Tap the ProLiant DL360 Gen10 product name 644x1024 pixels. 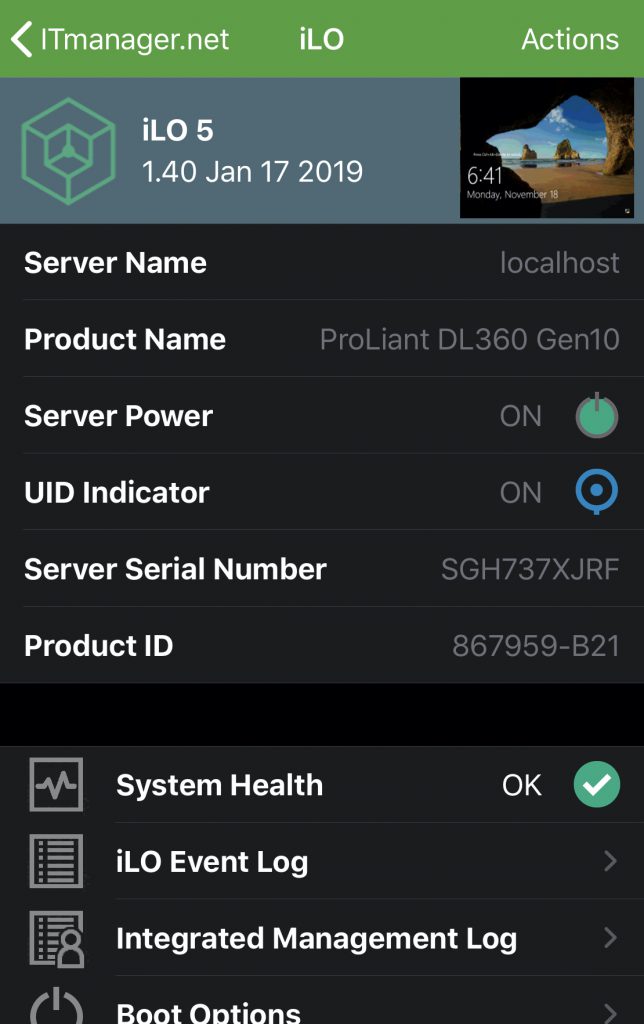pyautogui.click(x=470, y=340)
